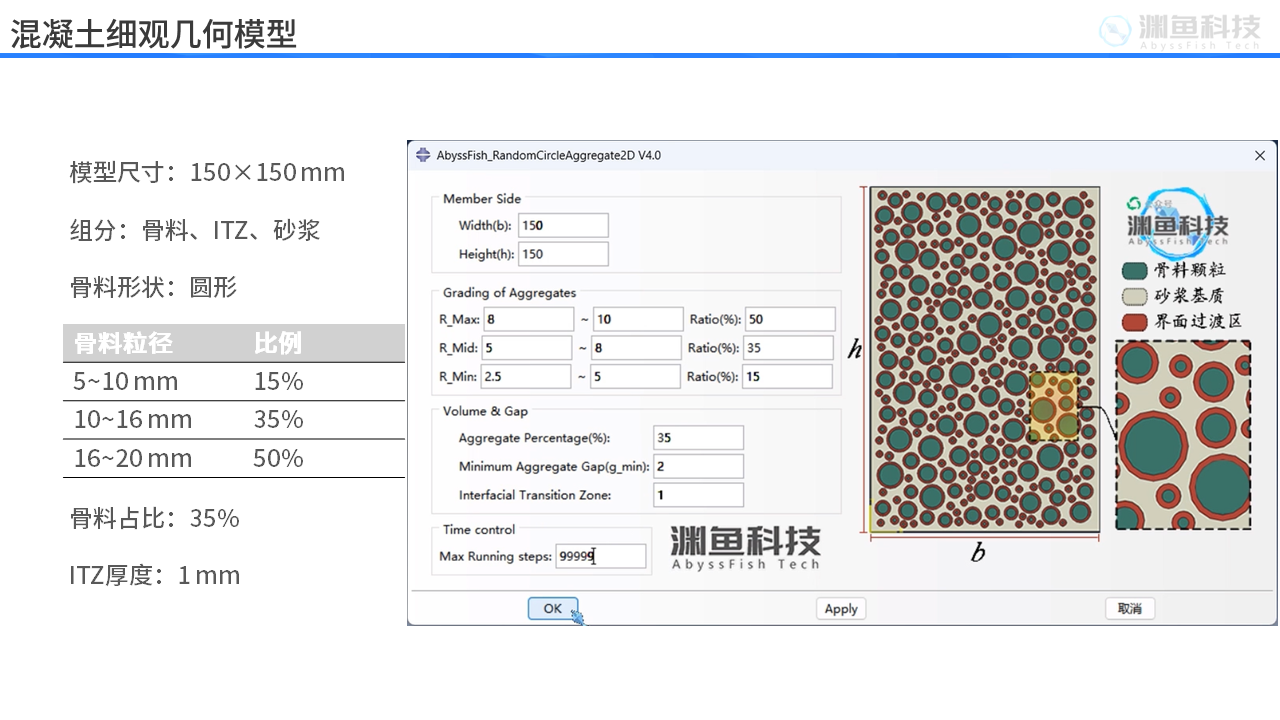Click the red 界面过渡区 legend swatch
The width and height of the screenshot is (1280, 720).
1134,322
